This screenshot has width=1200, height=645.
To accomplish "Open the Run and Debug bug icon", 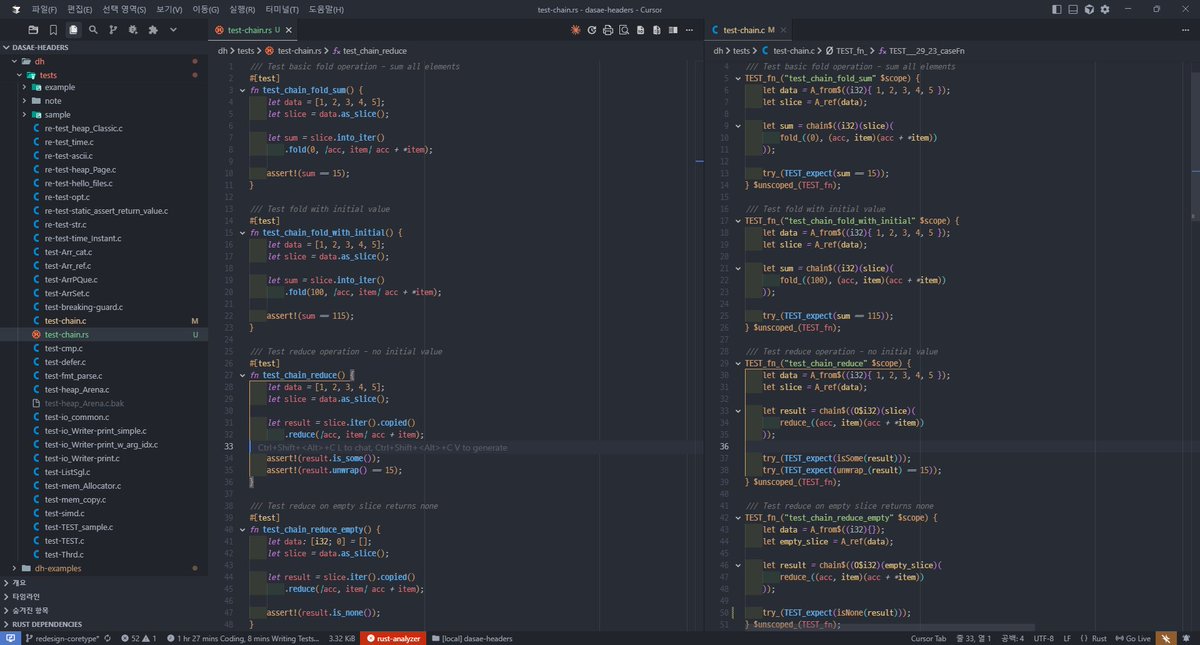I will coord(133,30).
